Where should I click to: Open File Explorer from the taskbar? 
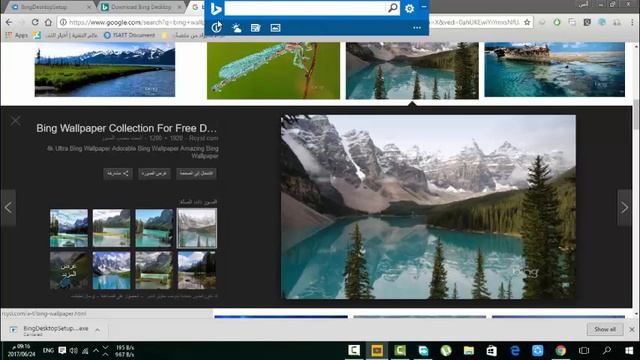[469, 351]
